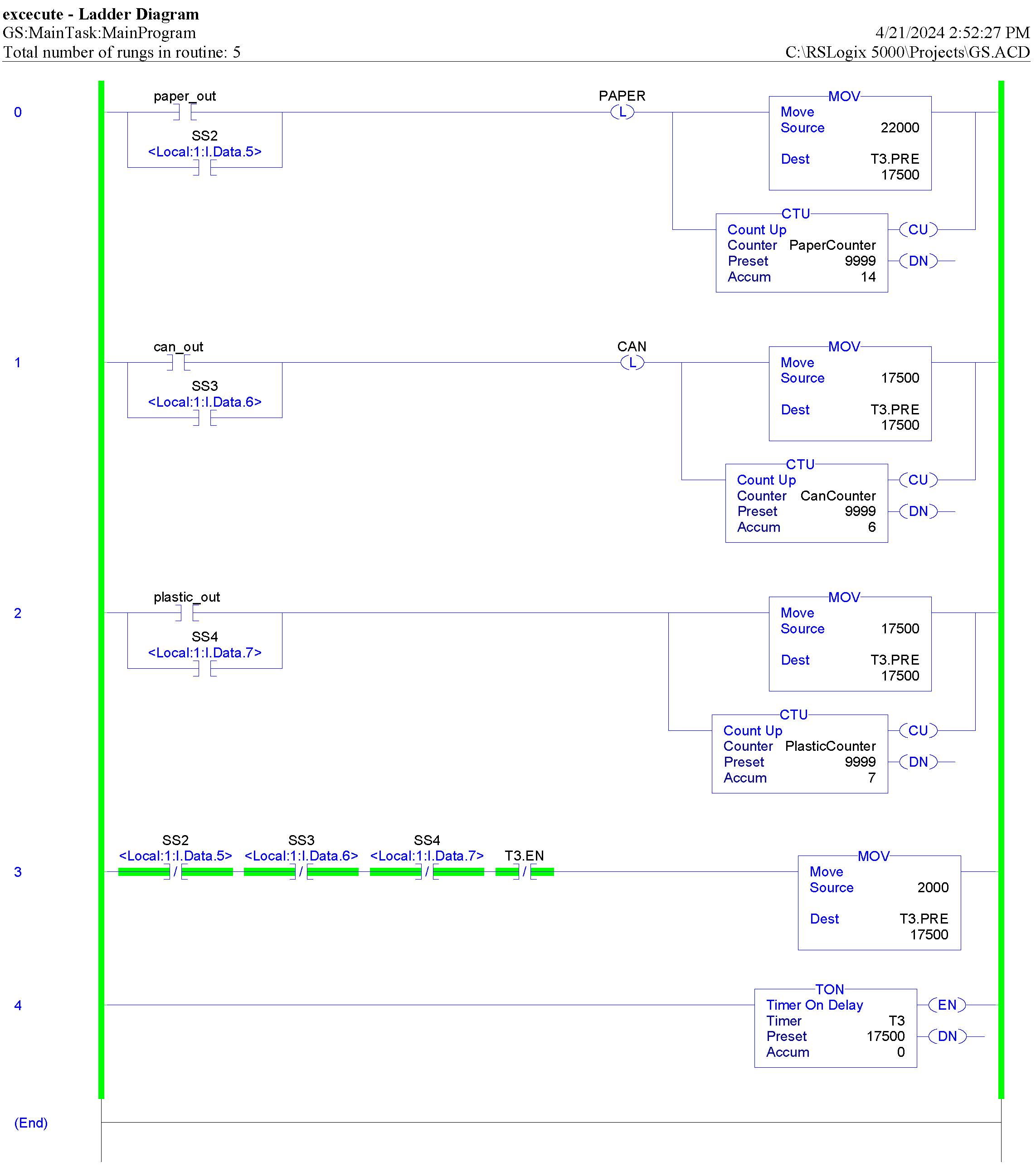Click the Accum value of PlasticCounter
The image size is (1036, 1172).
click(871, 778)
